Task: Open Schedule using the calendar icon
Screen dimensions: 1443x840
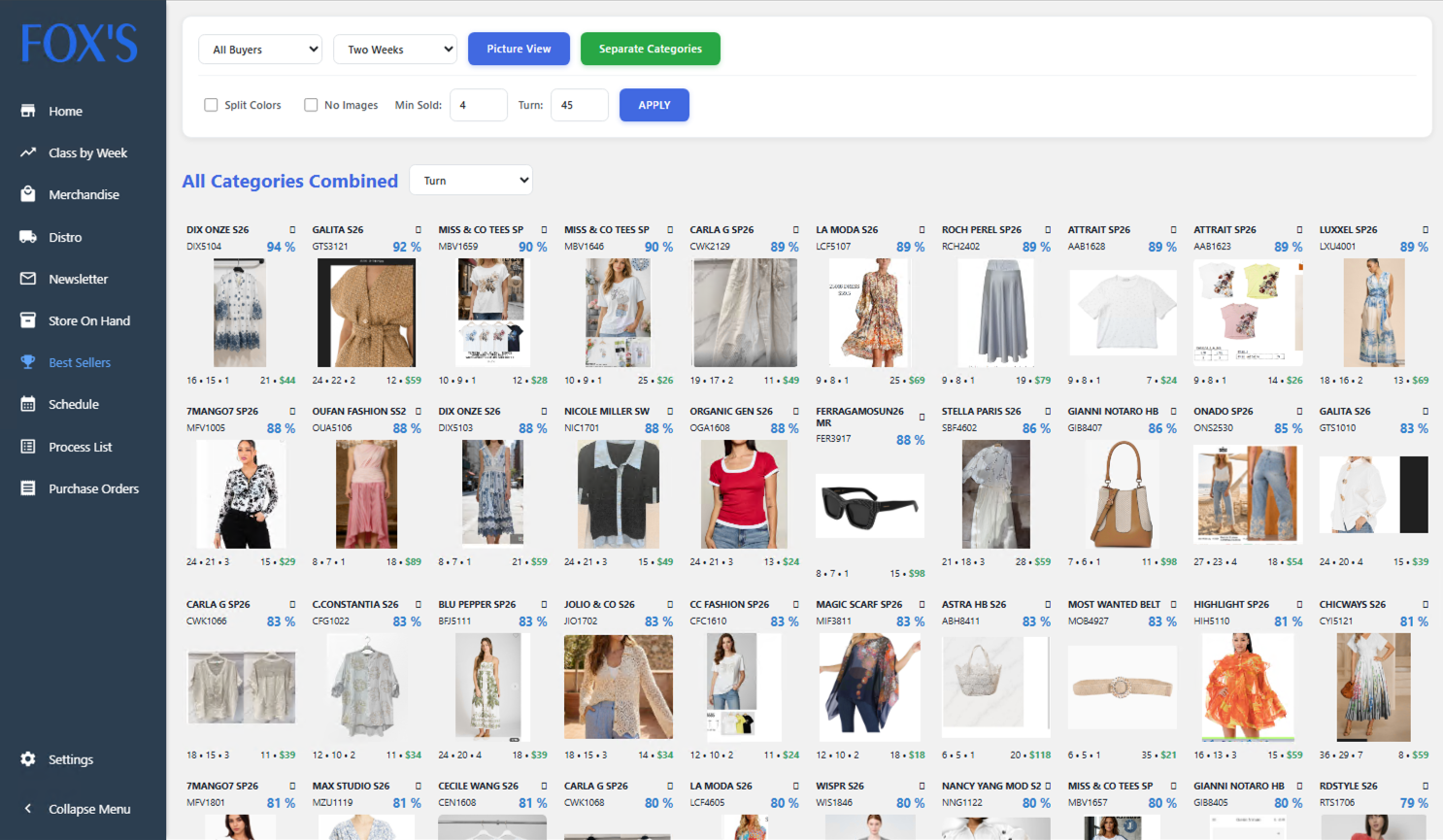Action: pos(28,404)
